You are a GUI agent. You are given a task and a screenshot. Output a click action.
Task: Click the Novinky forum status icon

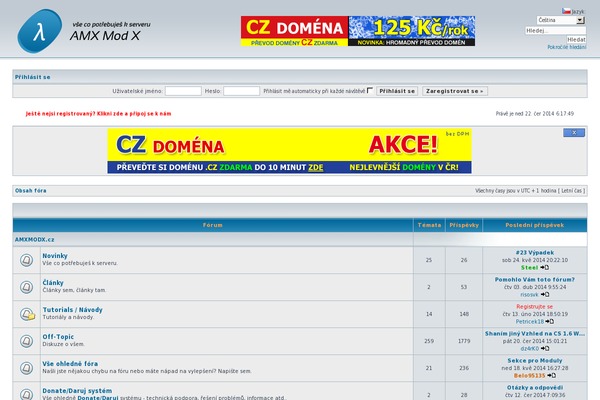click(x=26, y=260)
